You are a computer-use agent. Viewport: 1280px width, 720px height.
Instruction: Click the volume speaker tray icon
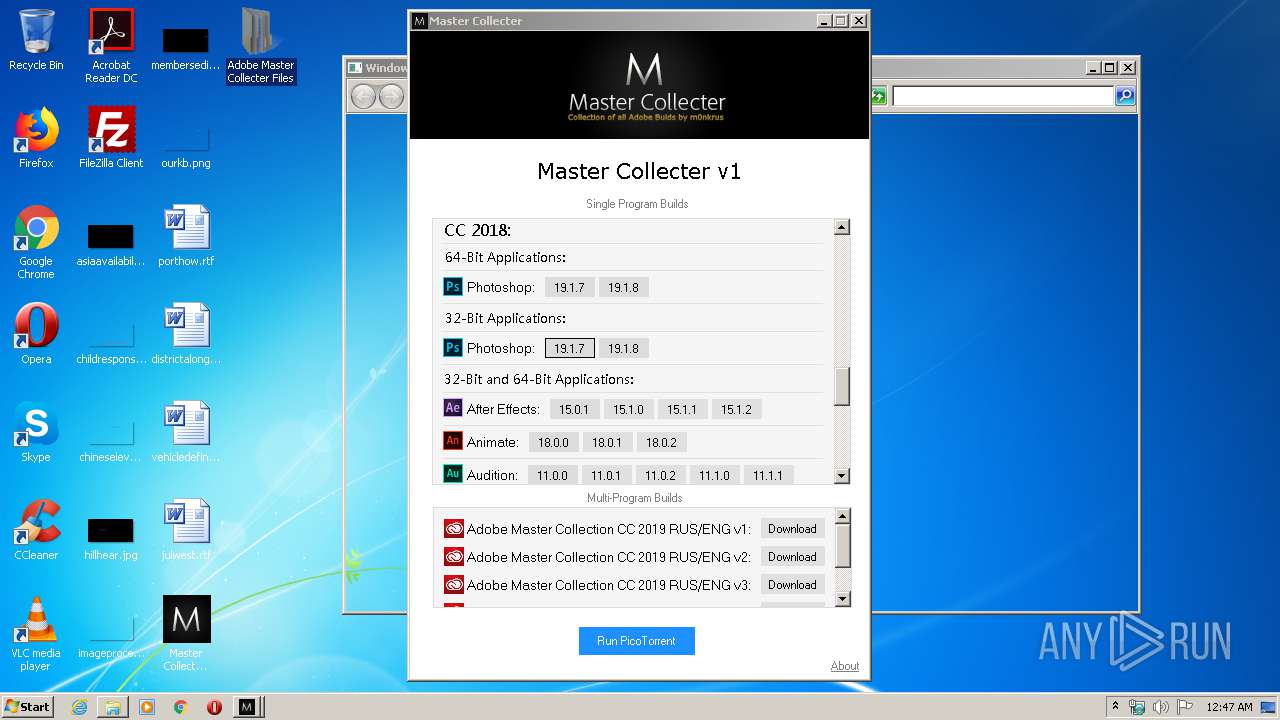pos(1161,707)
